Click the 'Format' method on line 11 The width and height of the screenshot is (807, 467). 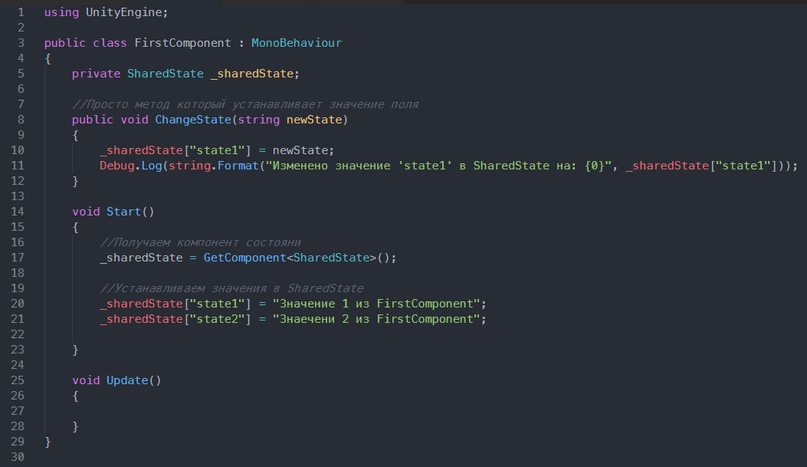[238, 166]
